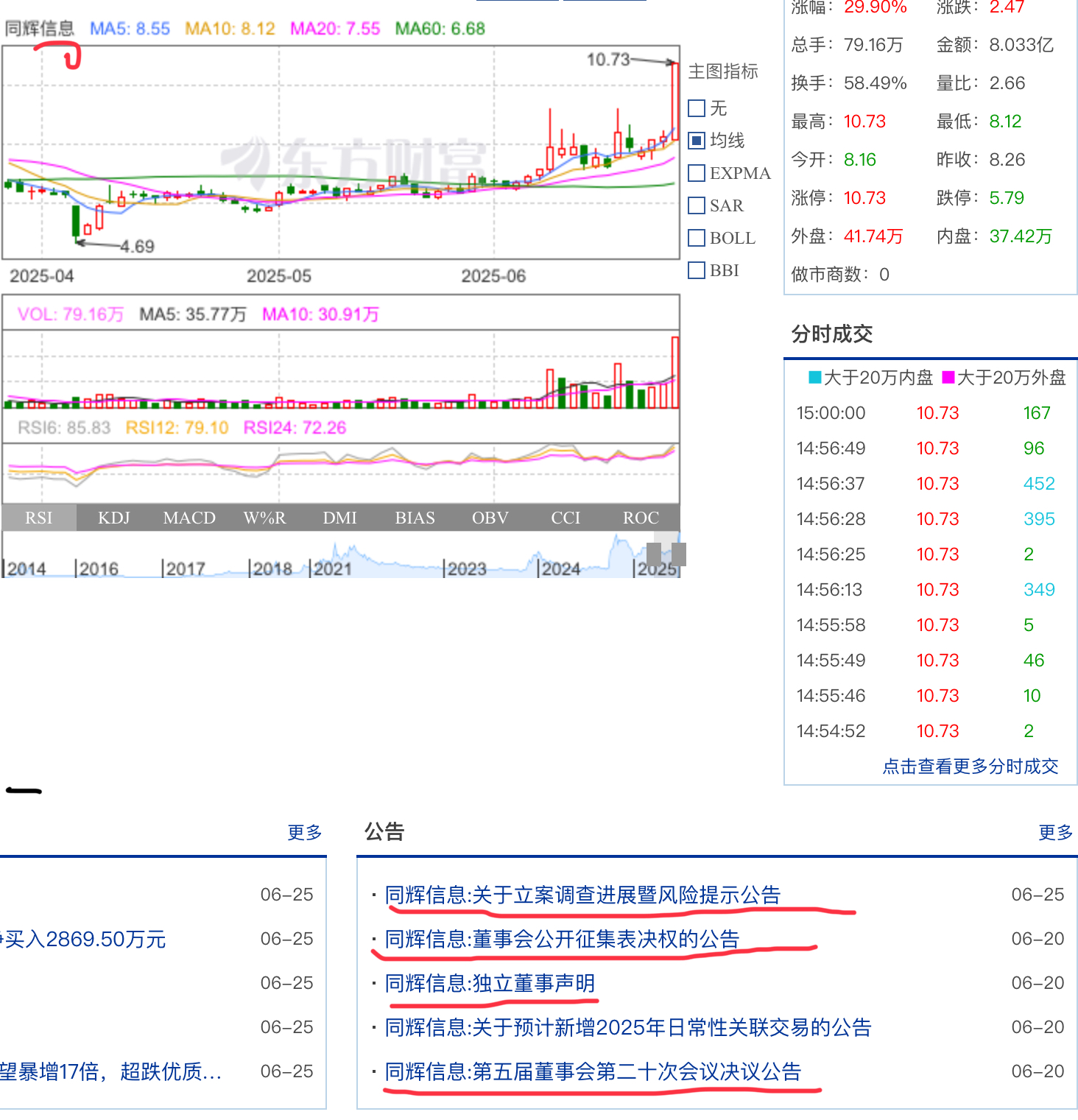Click 2023 on the historical timeline

465,568
